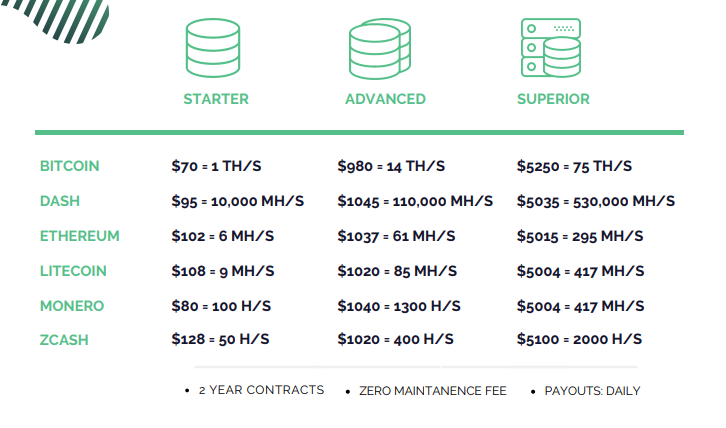Click the LITECOIN row label
This screenshot has width=726, height=428.
(x=73, y=271)
